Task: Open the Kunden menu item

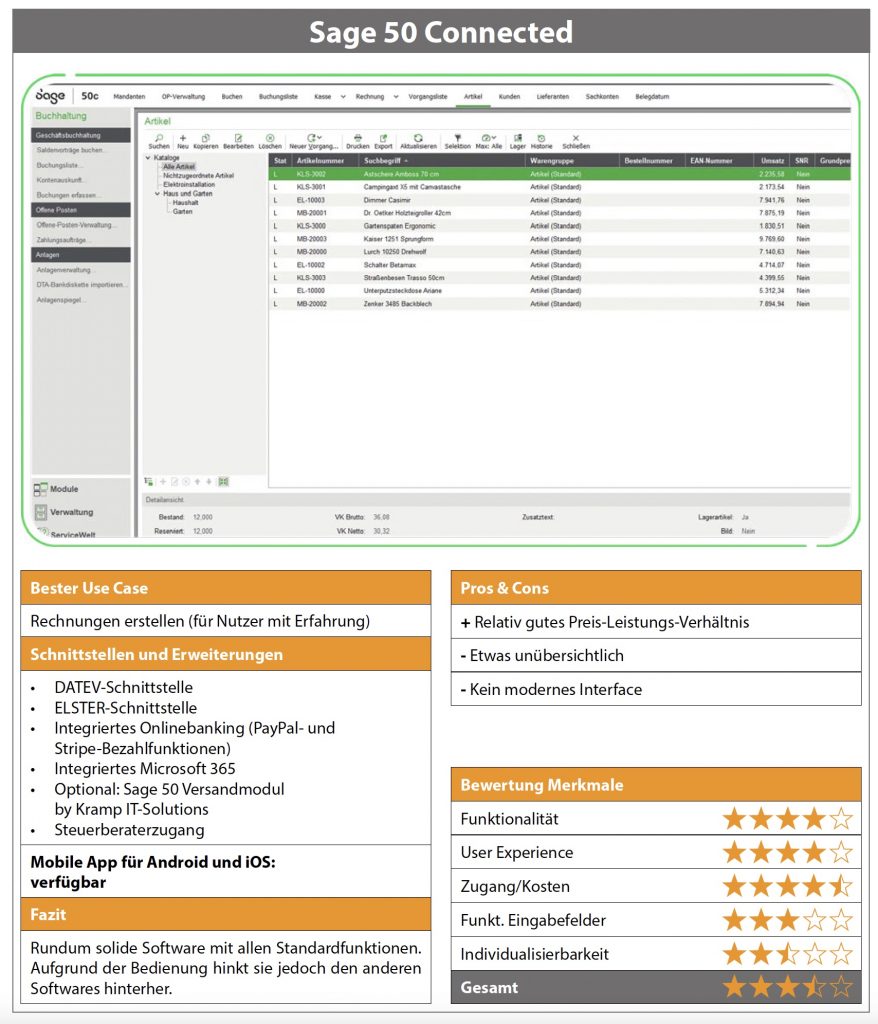Action: (510, 97)
